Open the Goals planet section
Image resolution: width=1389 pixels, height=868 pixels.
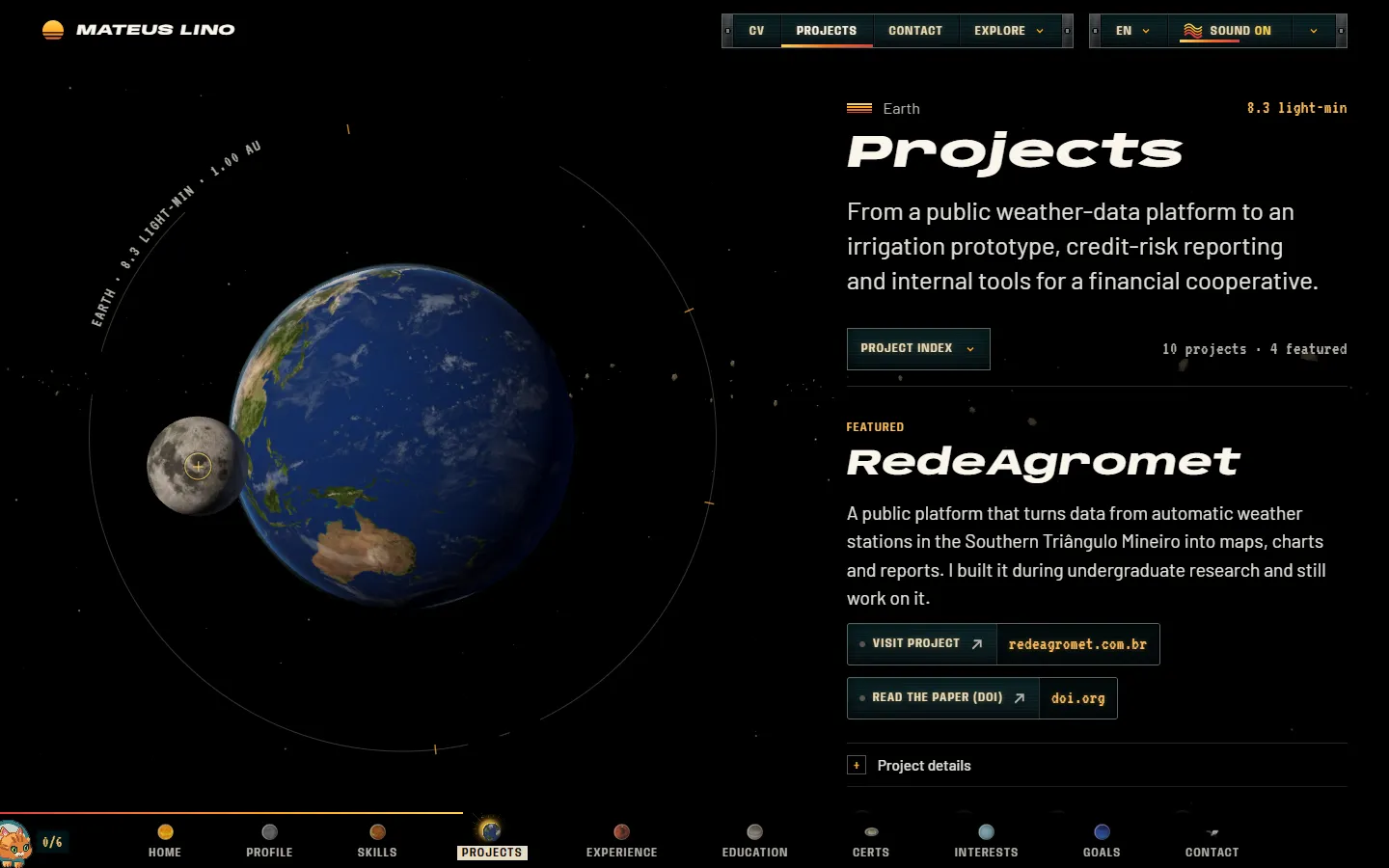1102,840
